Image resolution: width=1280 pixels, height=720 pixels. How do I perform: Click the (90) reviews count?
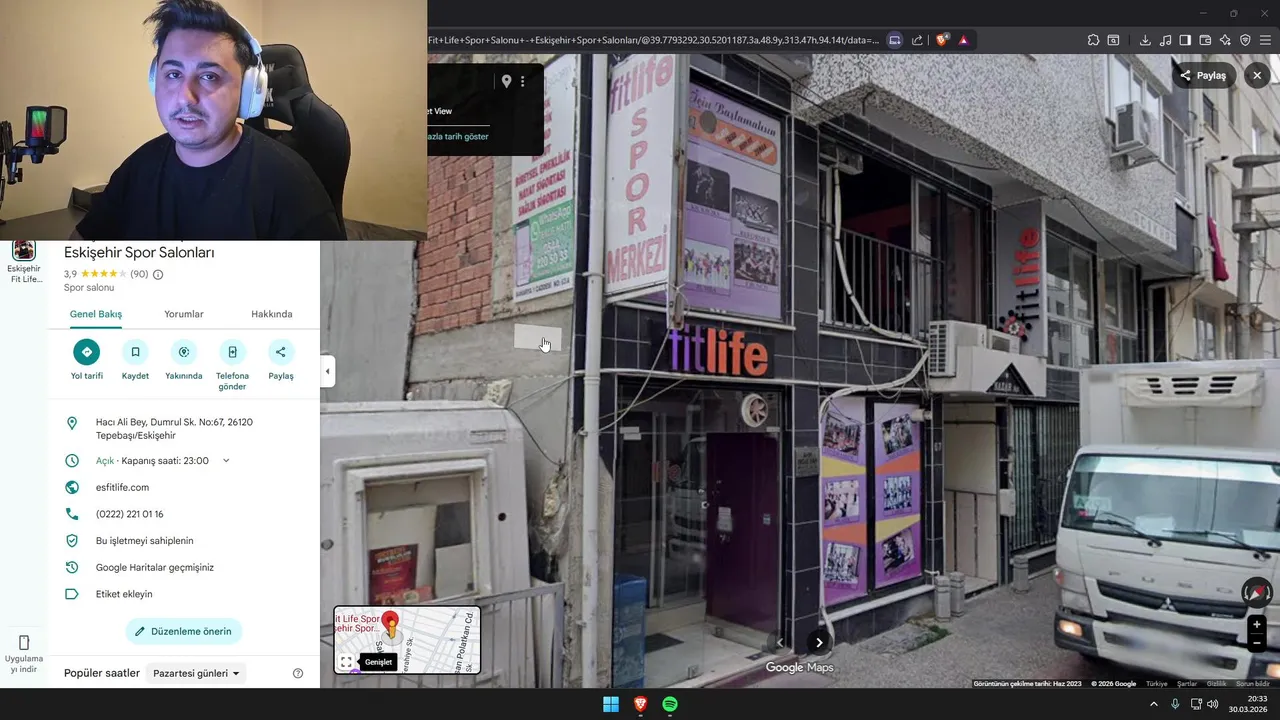[x=139, y=274]
